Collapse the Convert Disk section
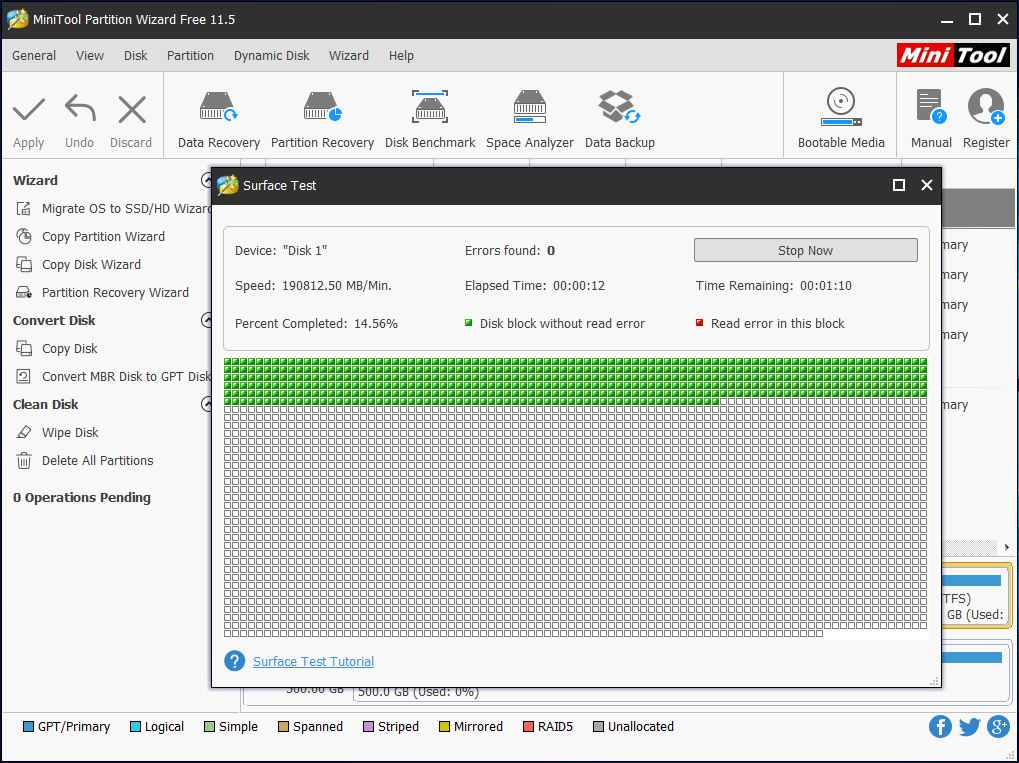The width and height of the screenshot is (1019, 763). [207, 320]
